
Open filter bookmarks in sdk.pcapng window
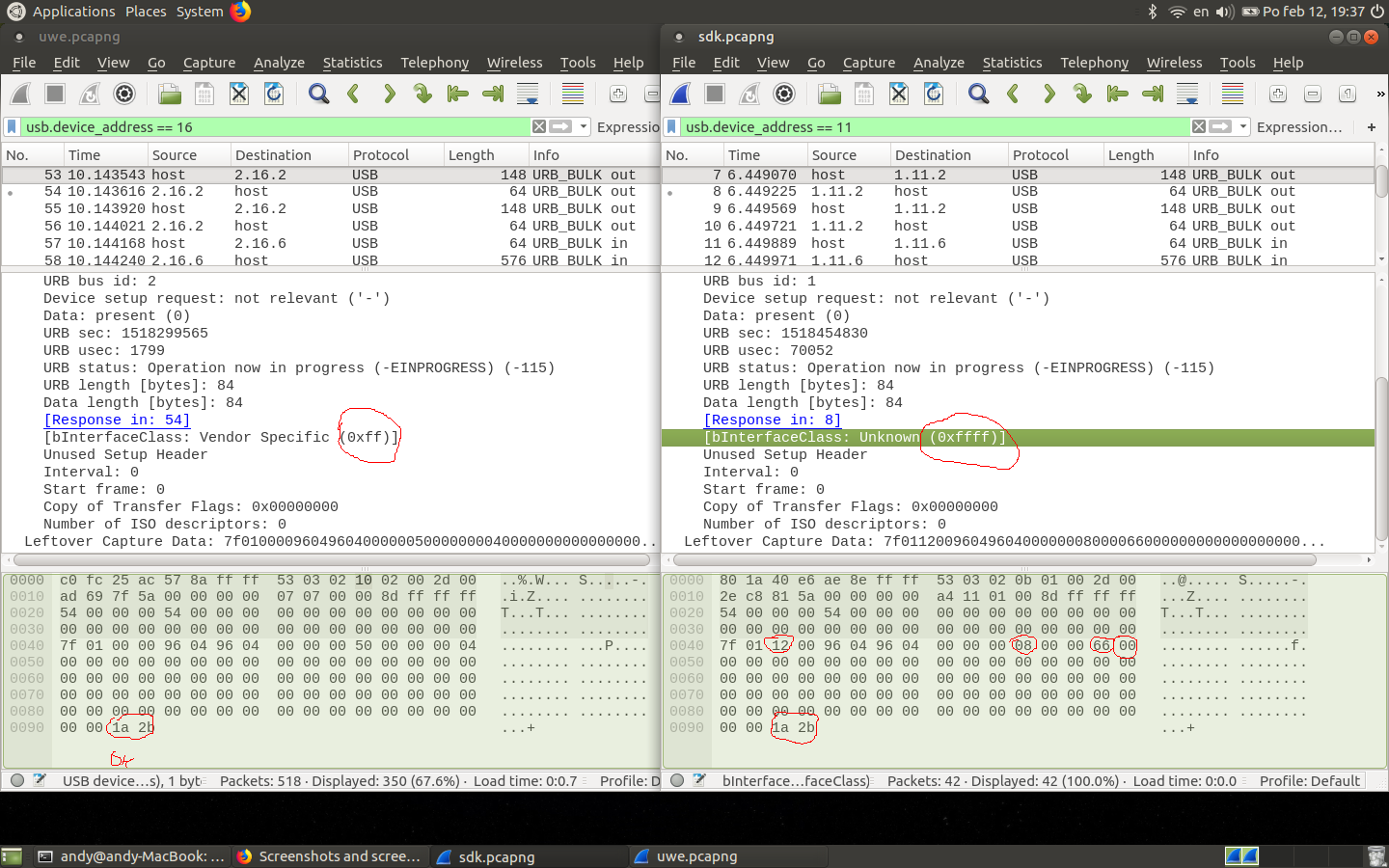click(x=671, y=126)
